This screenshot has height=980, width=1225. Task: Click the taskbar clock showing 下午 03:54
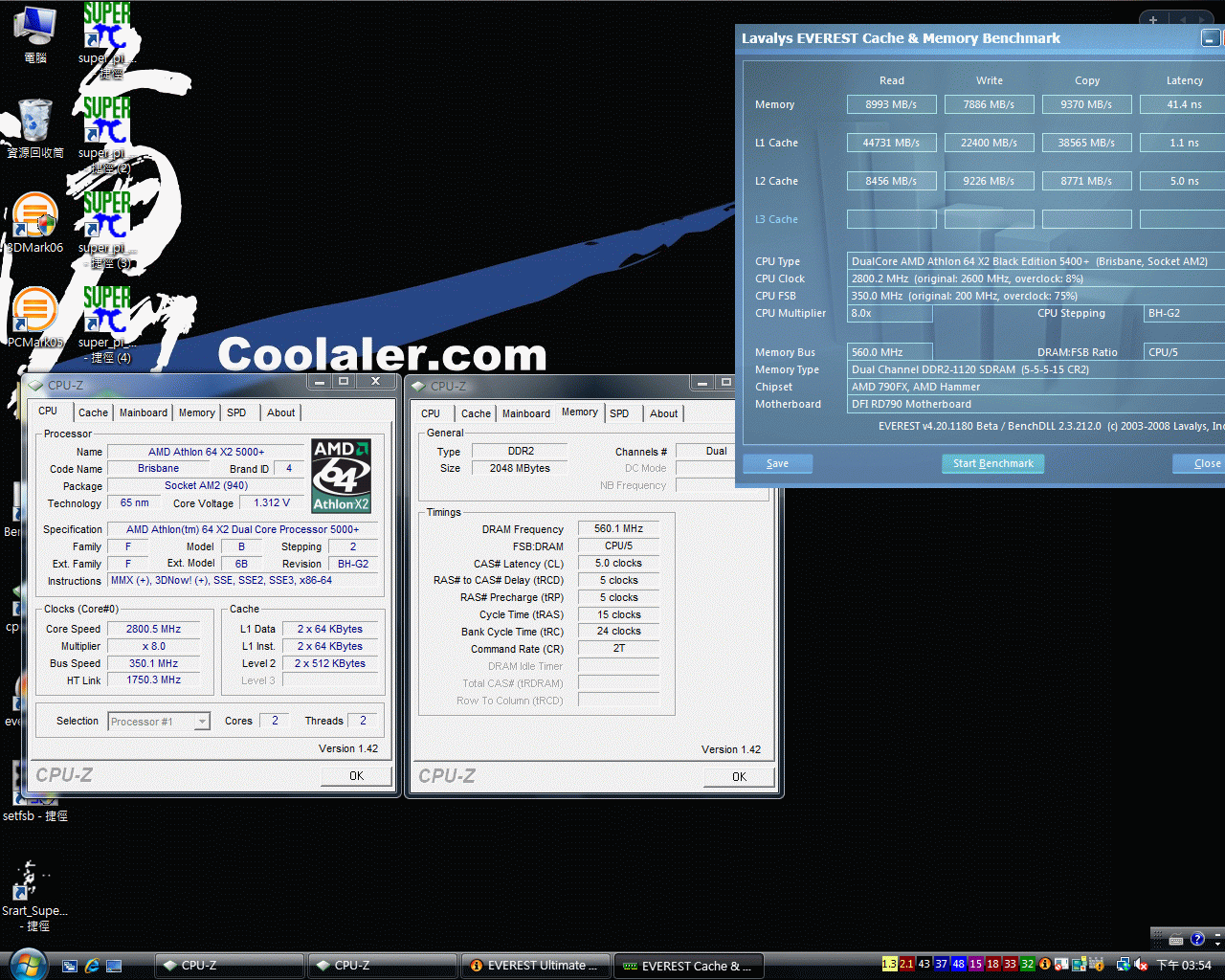[1184, 965]
